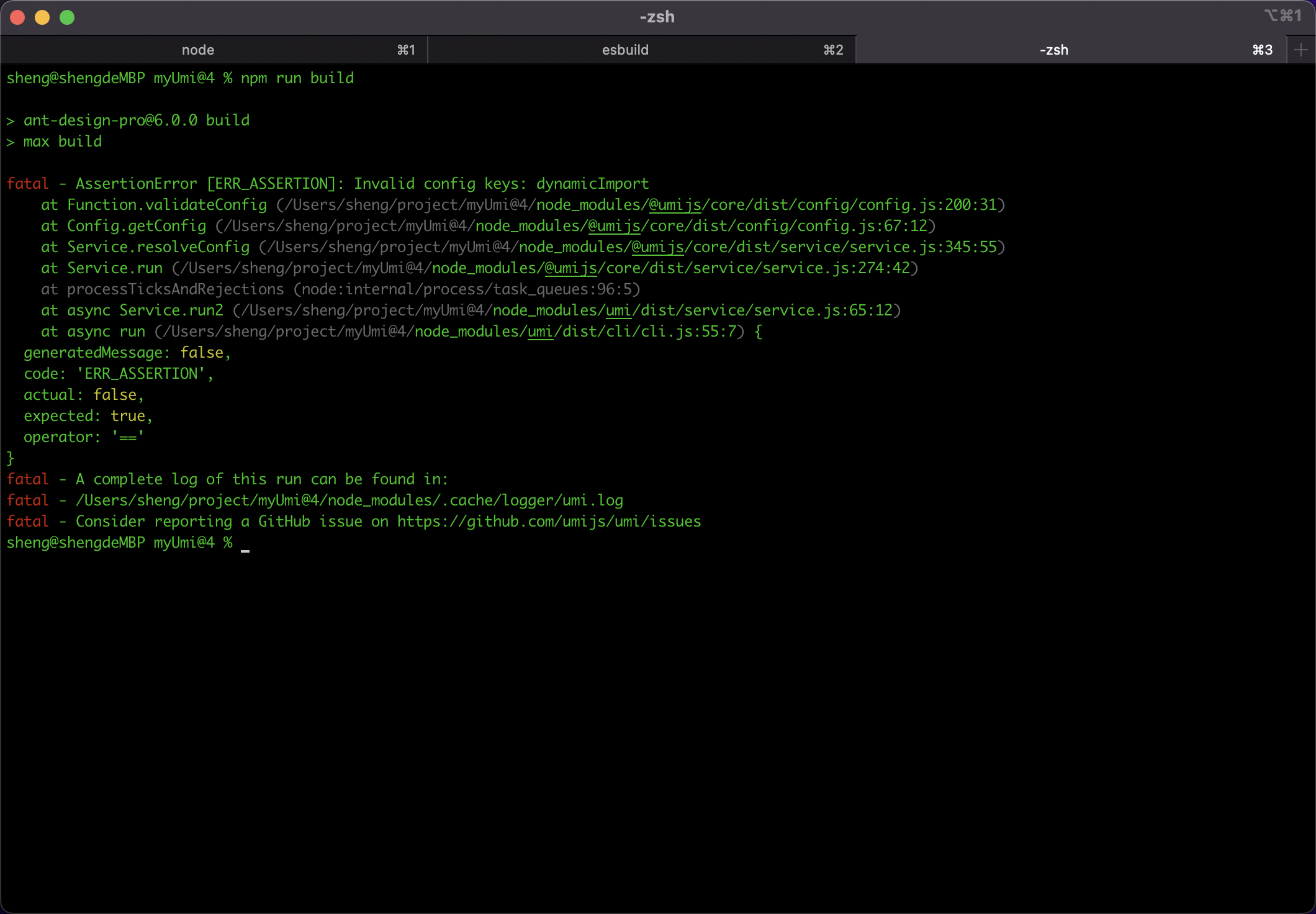Click the umi link in Service.run2 line

pos(618,310)
